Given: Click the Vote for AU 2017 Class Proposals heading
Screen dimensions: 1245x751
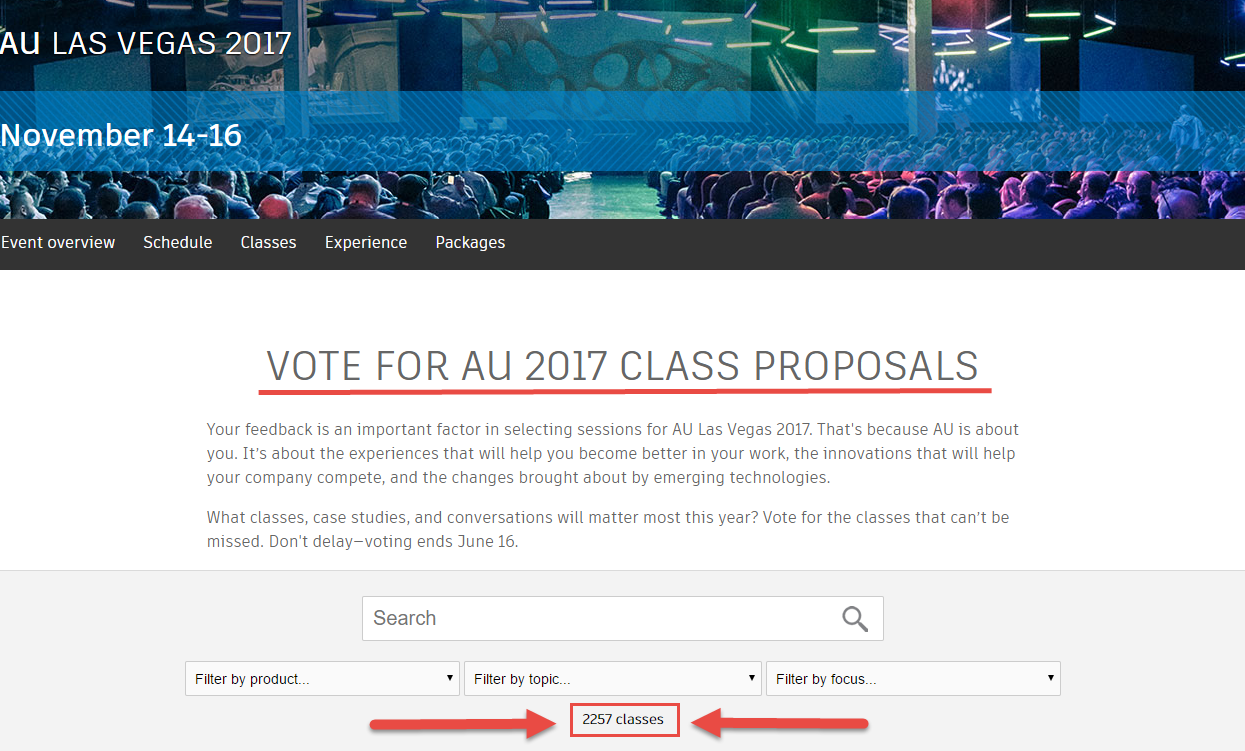Looking at the screenshot, I should point(622,367).
